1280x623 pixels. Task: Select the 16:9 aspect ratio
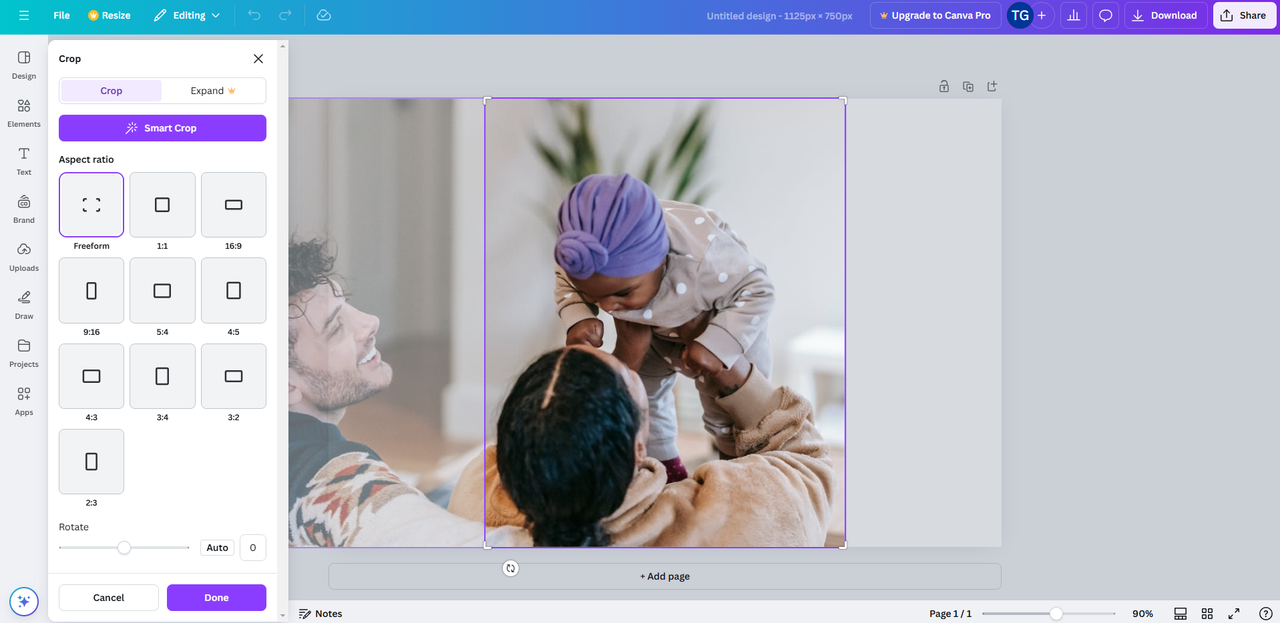[233, 204]
